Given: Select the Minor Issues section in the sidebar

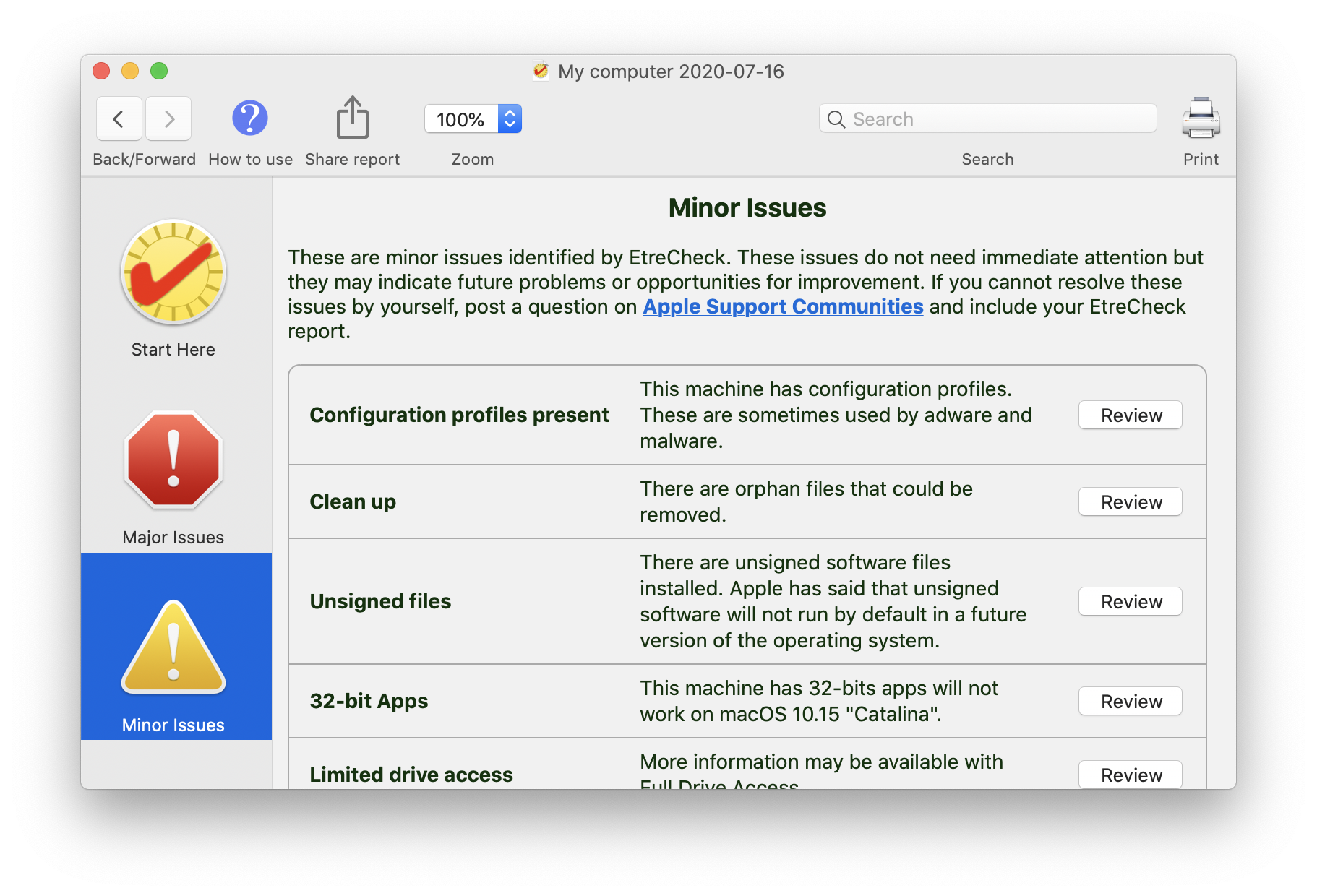Looking at the screenshot, I should coord(176,647).
